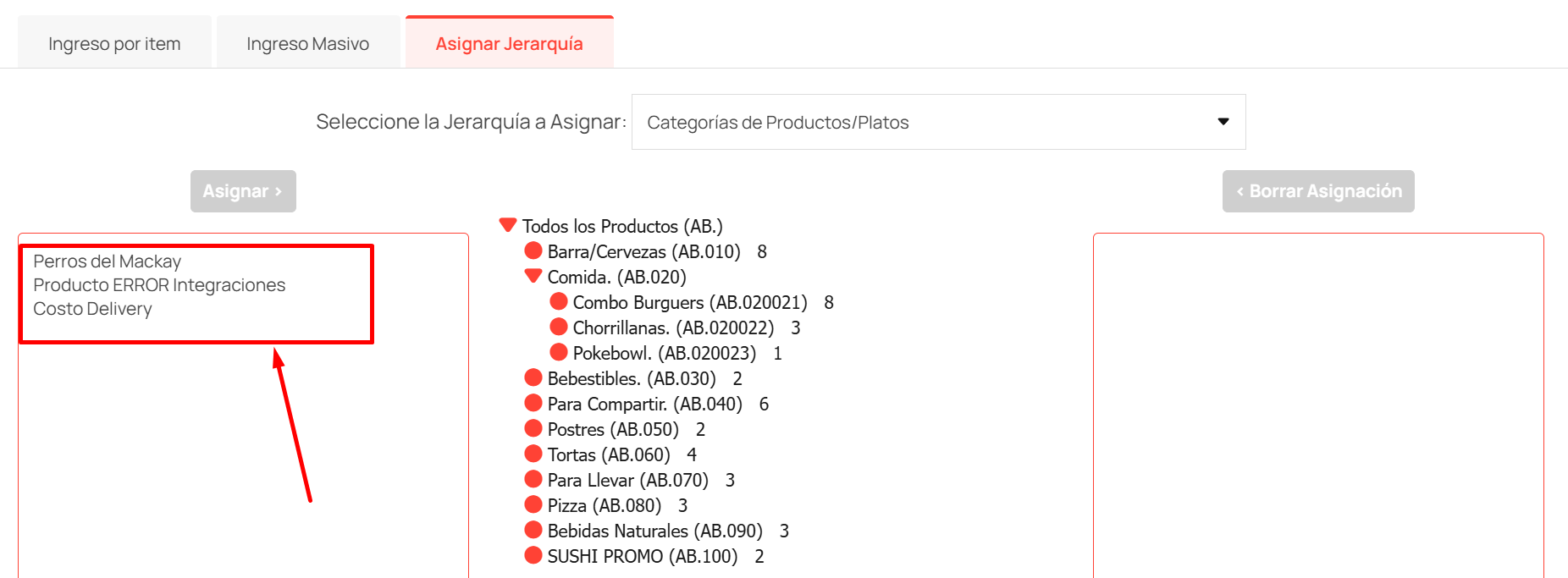Viewport: 1568px width, 578px height.
Task: Select Costo Delivery in the left panel
Action: pyautogui.click(x=91, y=309)
